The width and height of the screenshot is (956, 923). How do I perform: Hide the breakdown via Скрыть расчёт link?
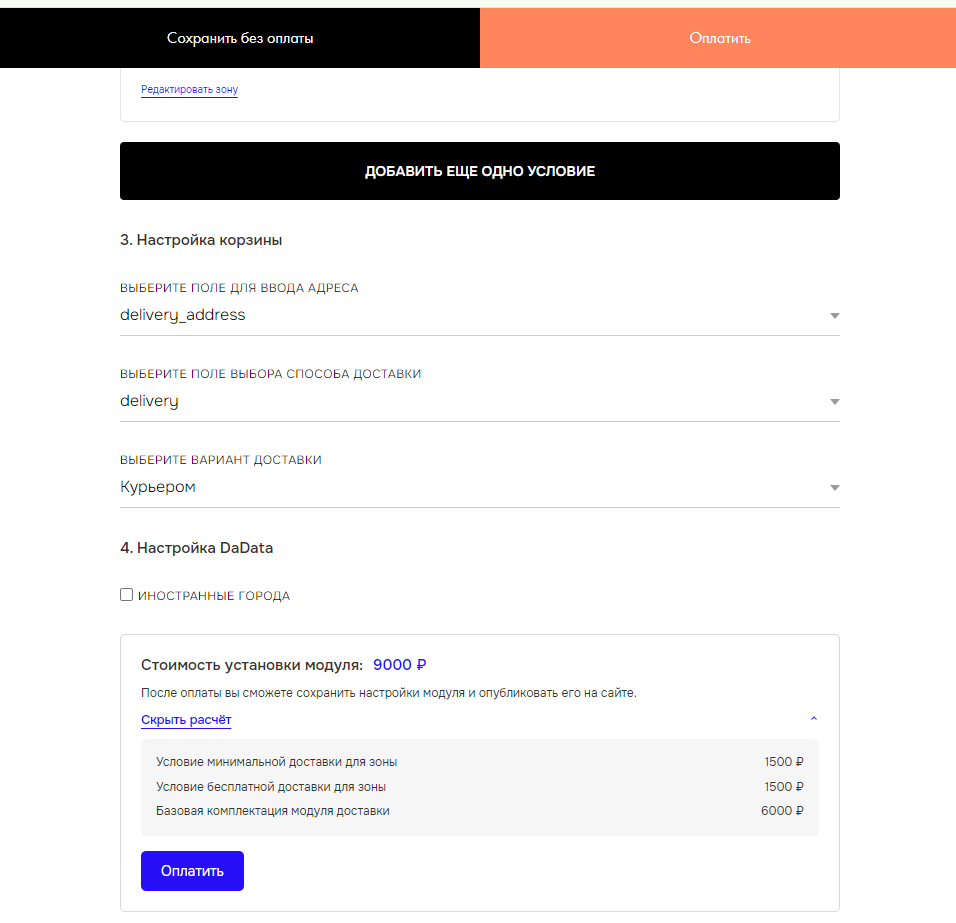click(186, 720)
